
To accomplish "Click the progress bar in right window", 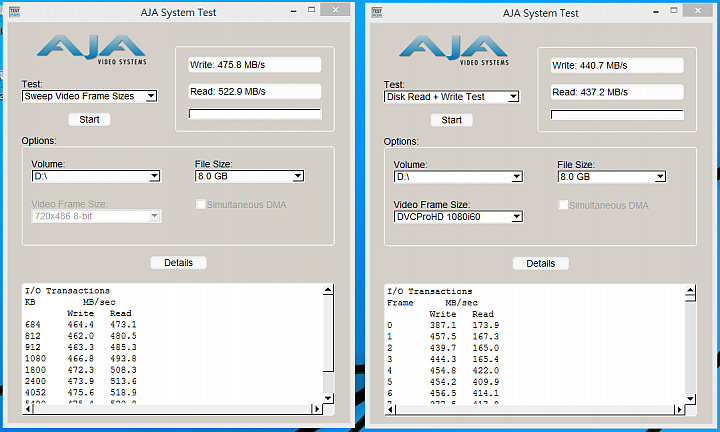I will (617, 115).
